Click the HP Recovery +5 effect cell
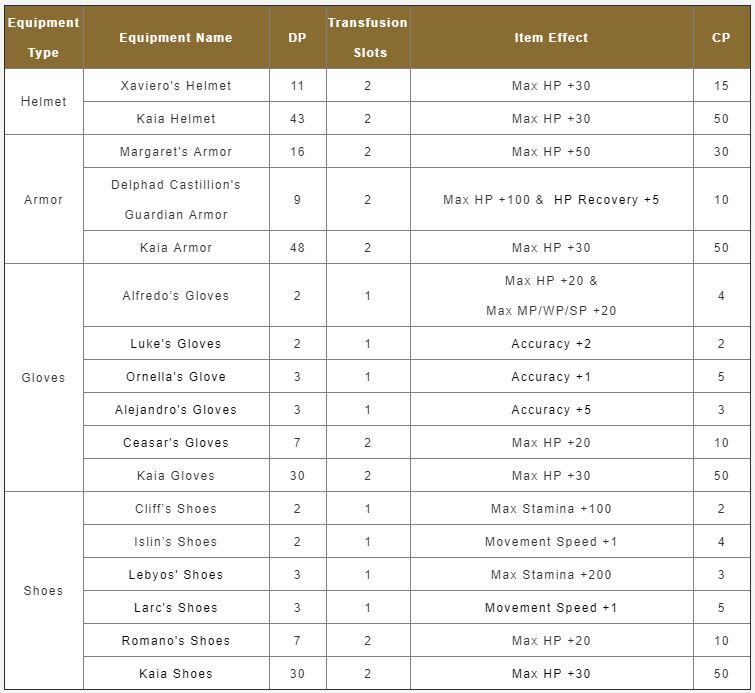The image size is (755, 693). (x=606, y=200)
